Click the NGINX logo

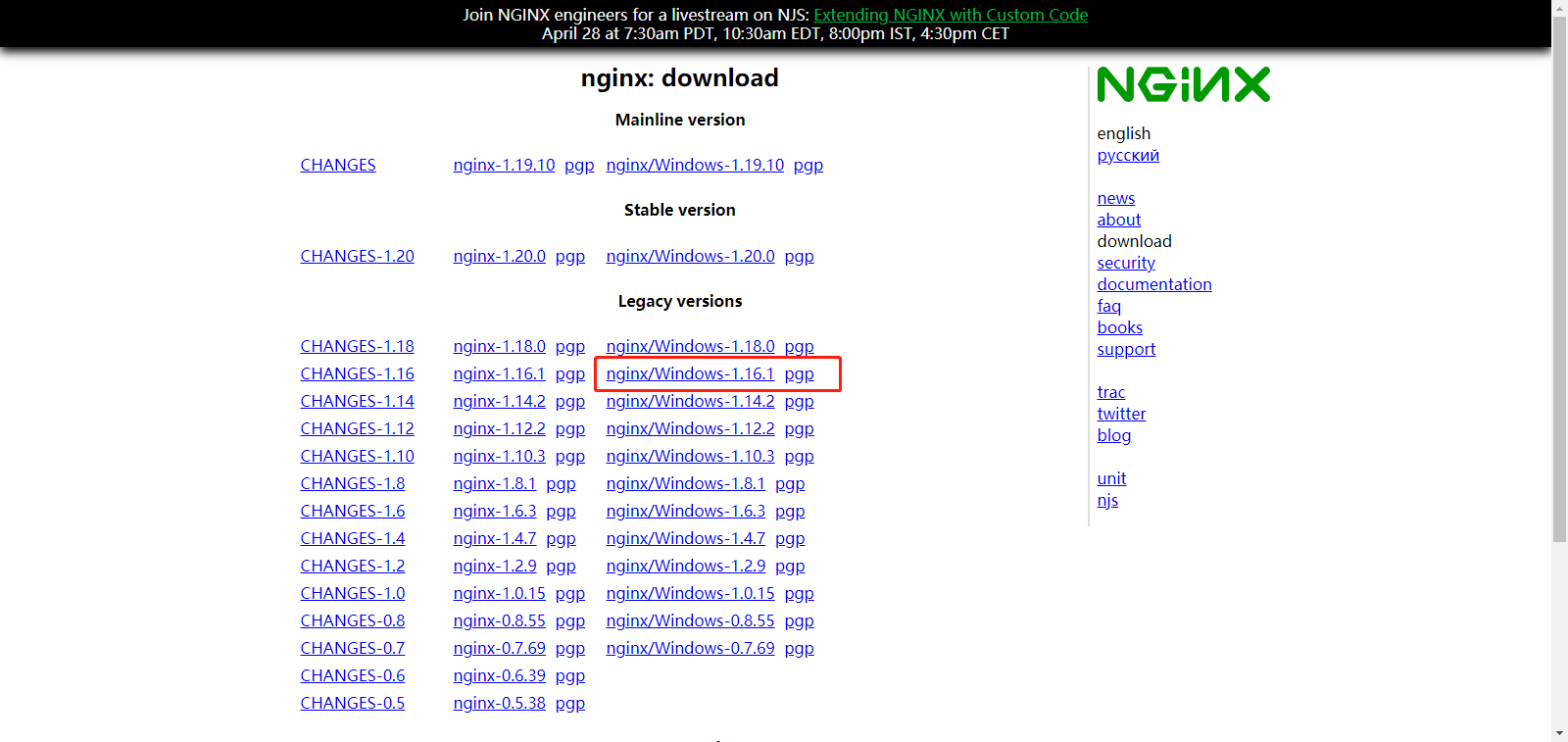click(1183, 84)
